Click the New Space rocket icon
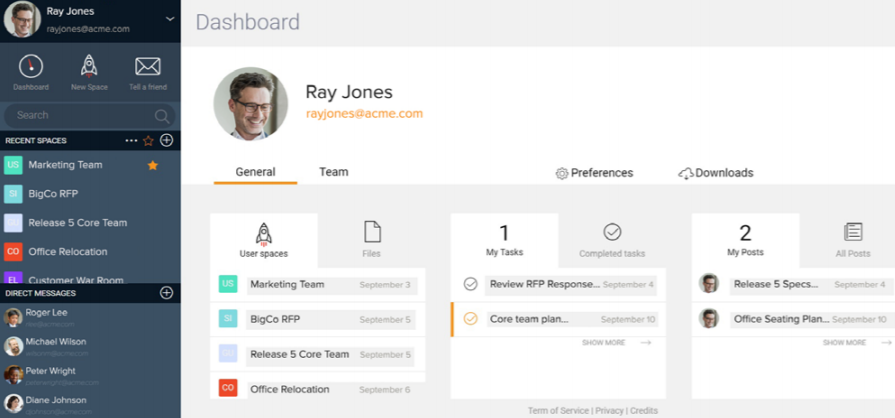Screen dimensions: 895x418 89,67
